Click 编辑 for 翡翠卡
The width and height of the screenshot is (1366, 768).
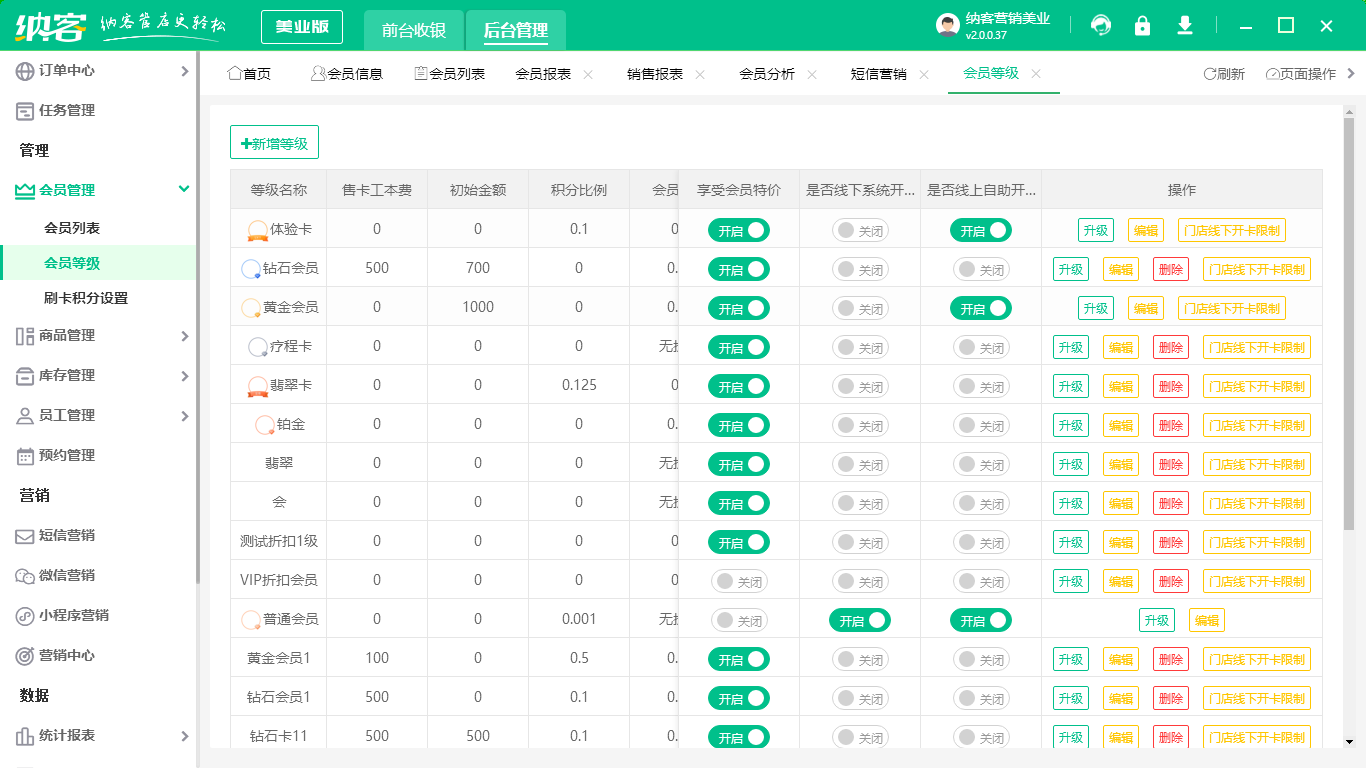coord(1121,386)
